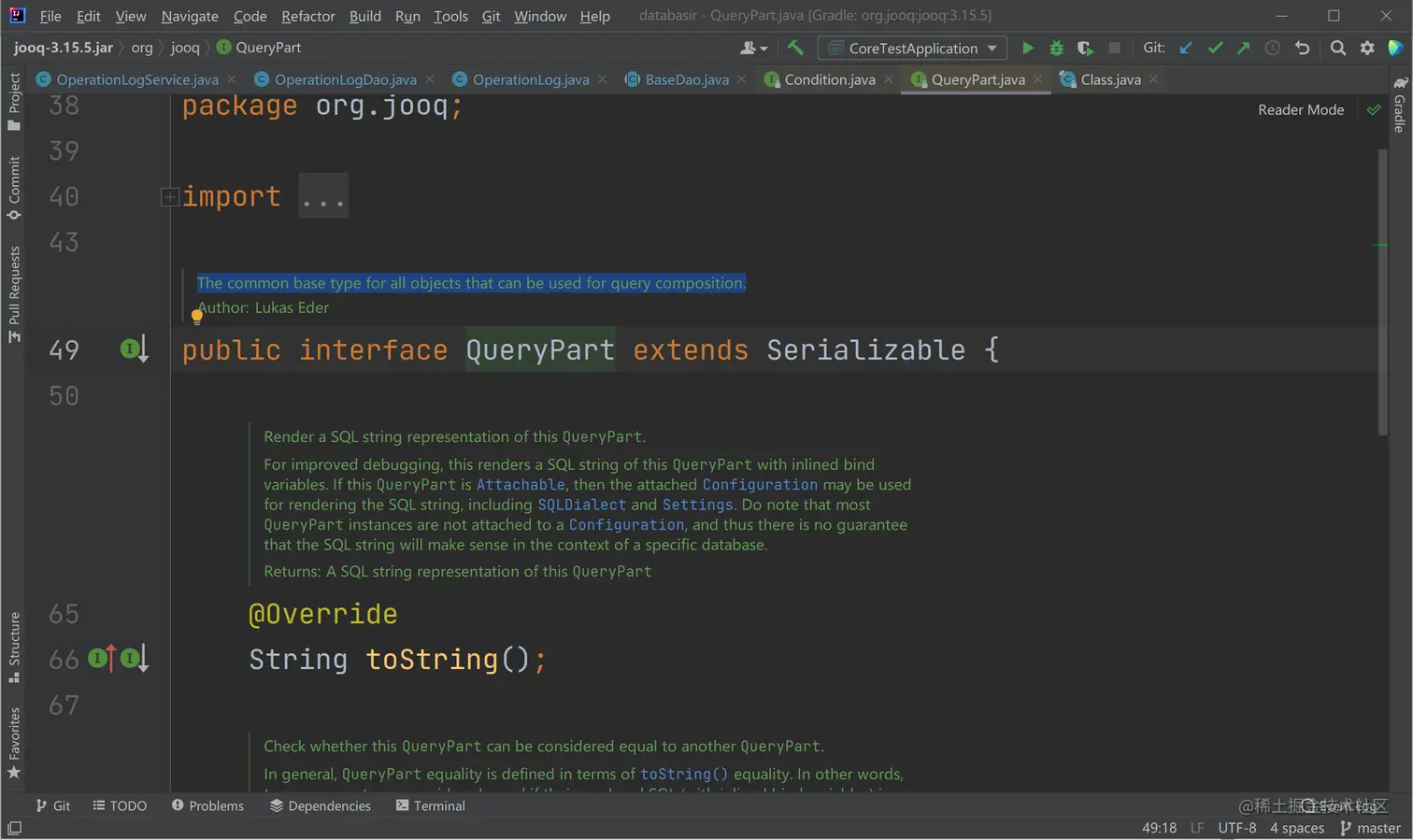Open the Pull Requests tool window
1413x840 pixels.
click(x=14, y=294)
